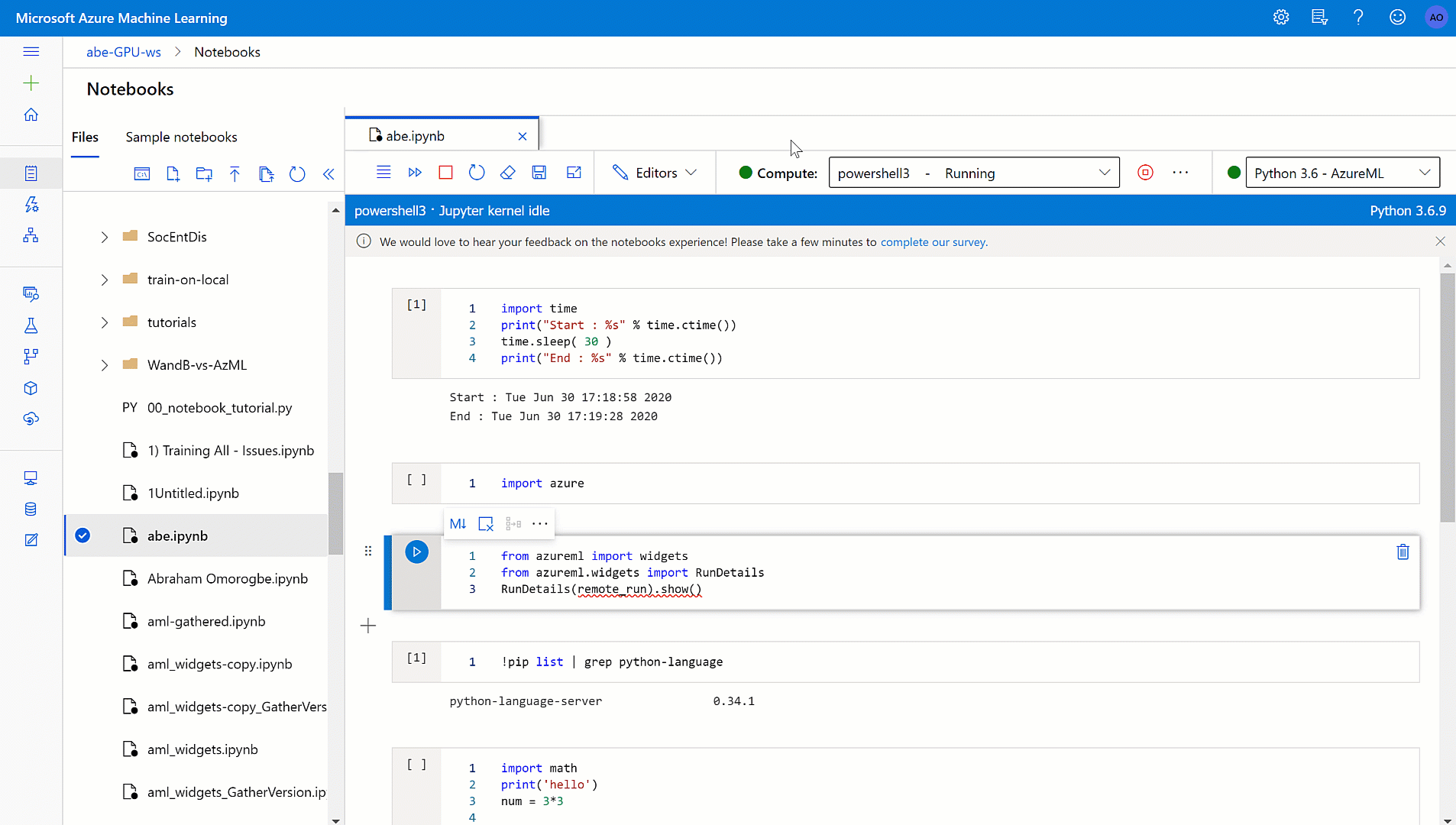
Task: Switch to Sample notebooks tab
Action: 181,137
